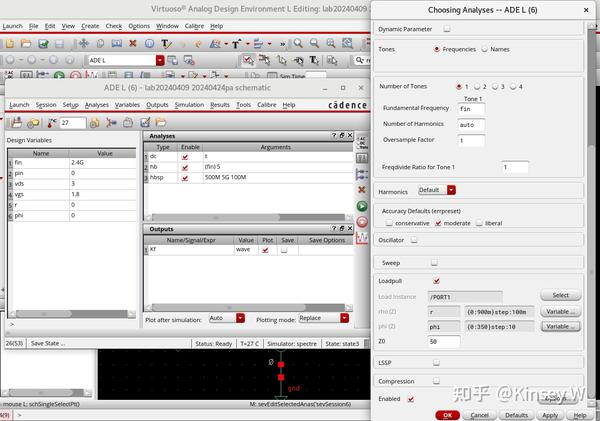Open the Calibre menu in Virtuoso window
600x421 pixels.
click(x=194, y=26)
